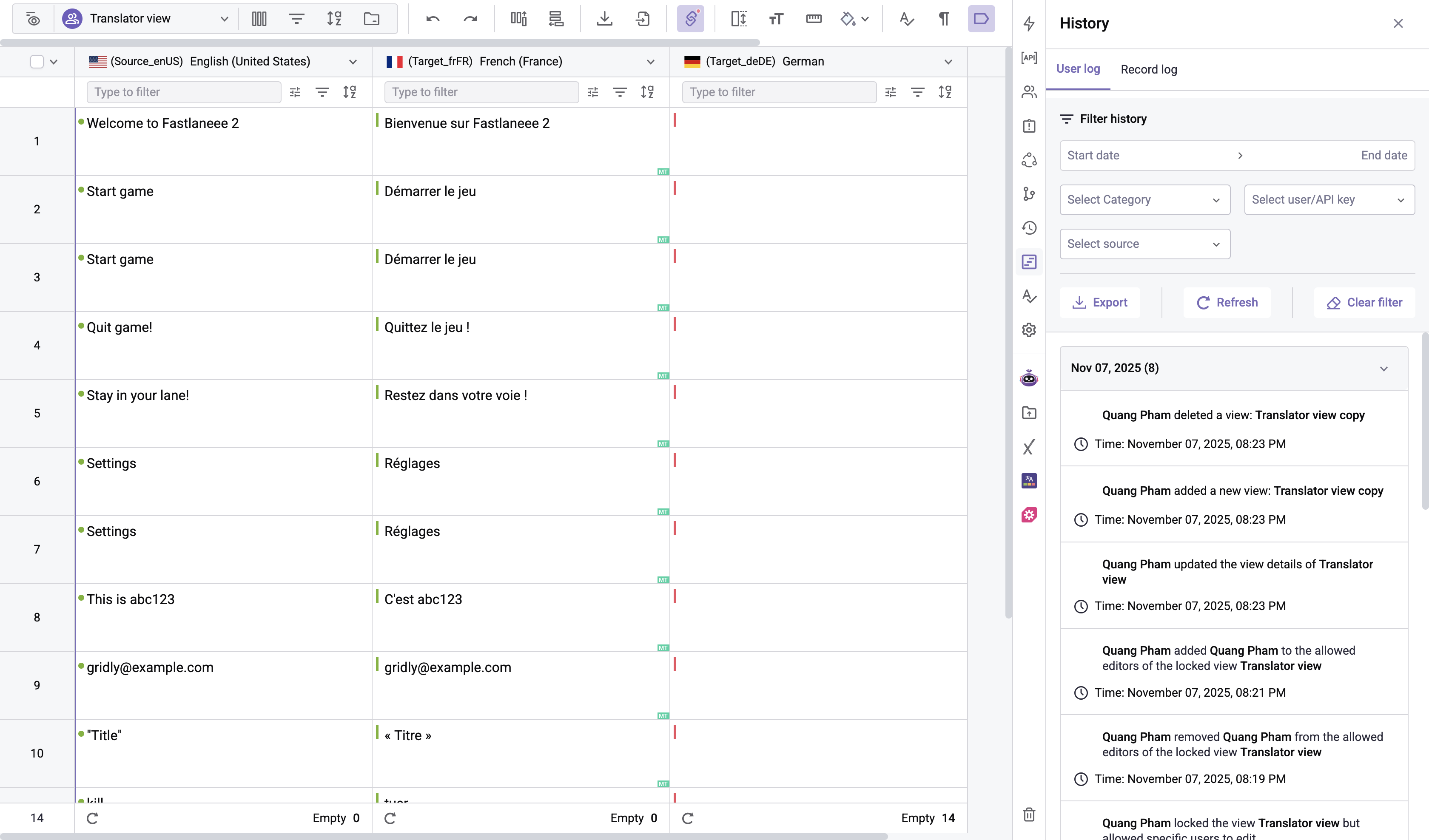Tick the select-all rows checkbox
The image size is (1429, 840).
coord(37,61)
